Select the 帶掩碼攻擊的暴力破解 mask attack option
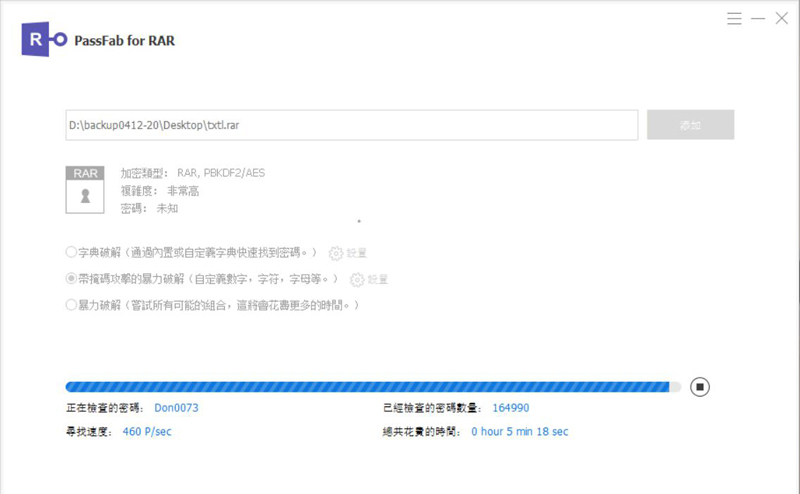This screenshot has height=494, width=800. pyautogui.click(x=71, y=279)
